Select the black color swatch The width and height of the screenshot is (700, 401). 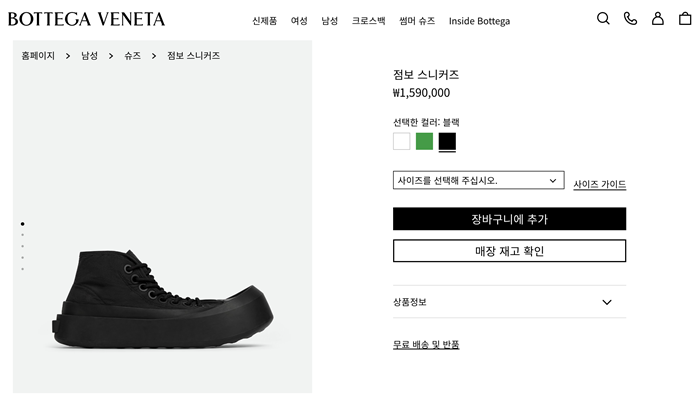(x=447, y=141)
